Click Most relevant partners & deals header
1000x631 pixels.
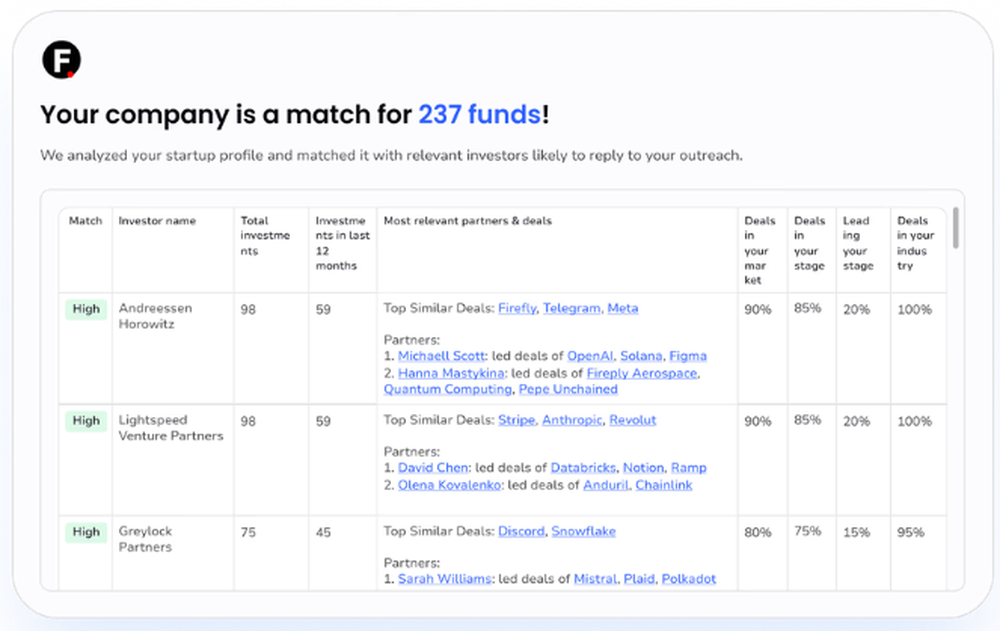467,221
